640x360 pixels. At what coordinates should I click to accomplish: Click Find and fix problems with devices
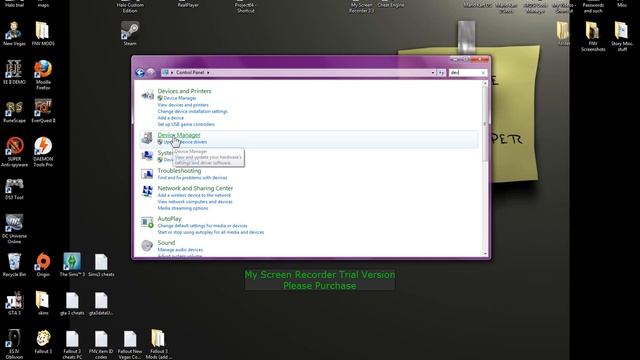tap(192, 178)
